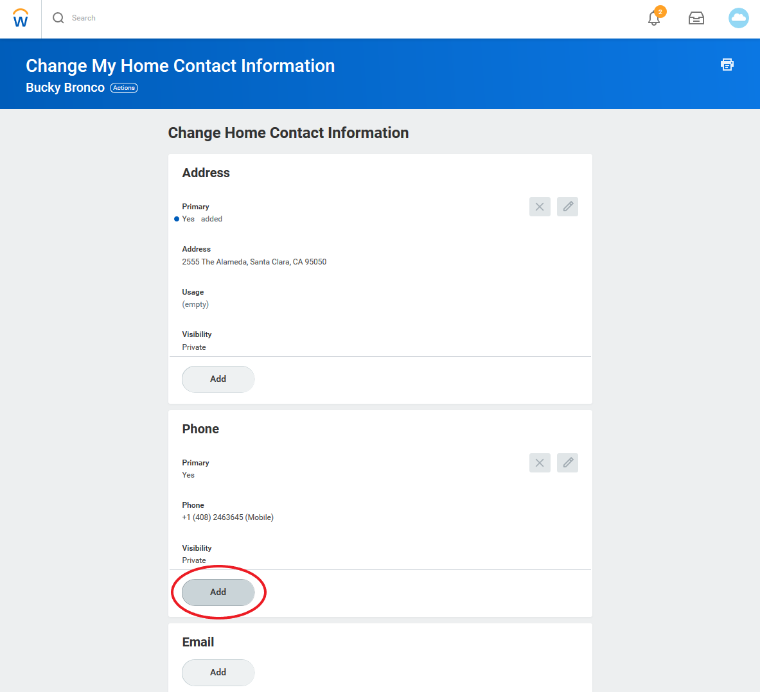Open the notifications bell
Screen dimensions: 760x692
pyautogui.click(x=655, y=18)
